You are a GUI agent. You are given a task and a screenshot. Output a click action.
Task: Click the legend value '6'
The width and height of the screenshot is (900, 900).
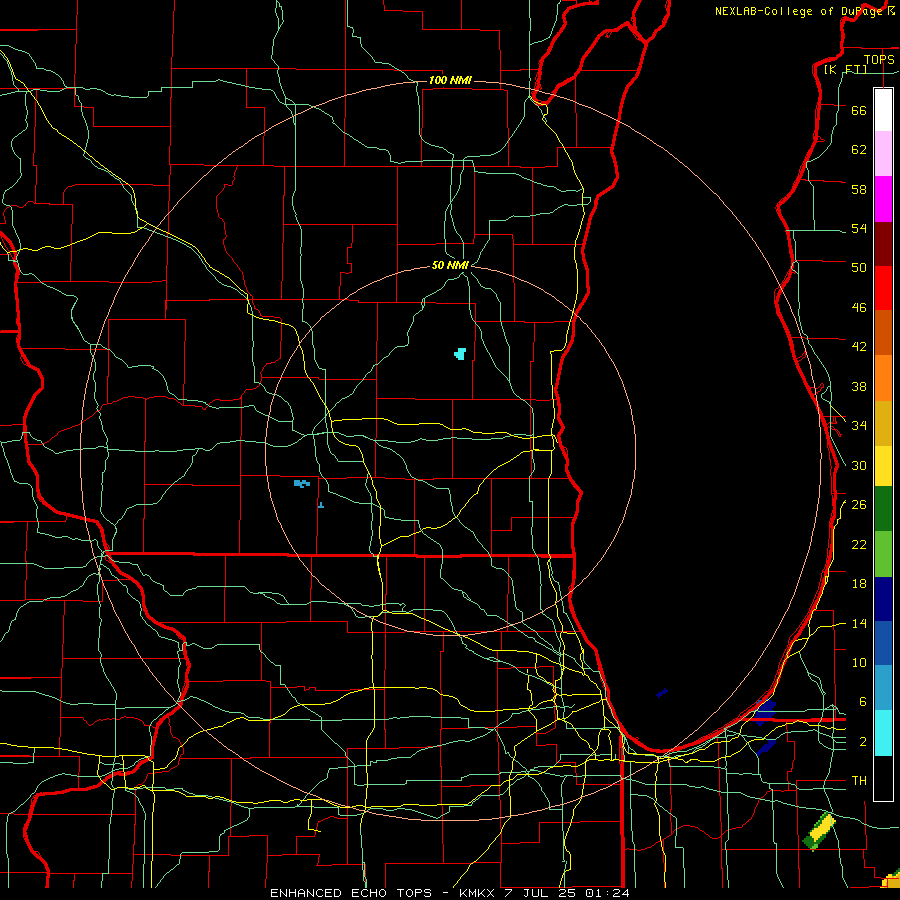click(862, 702)
